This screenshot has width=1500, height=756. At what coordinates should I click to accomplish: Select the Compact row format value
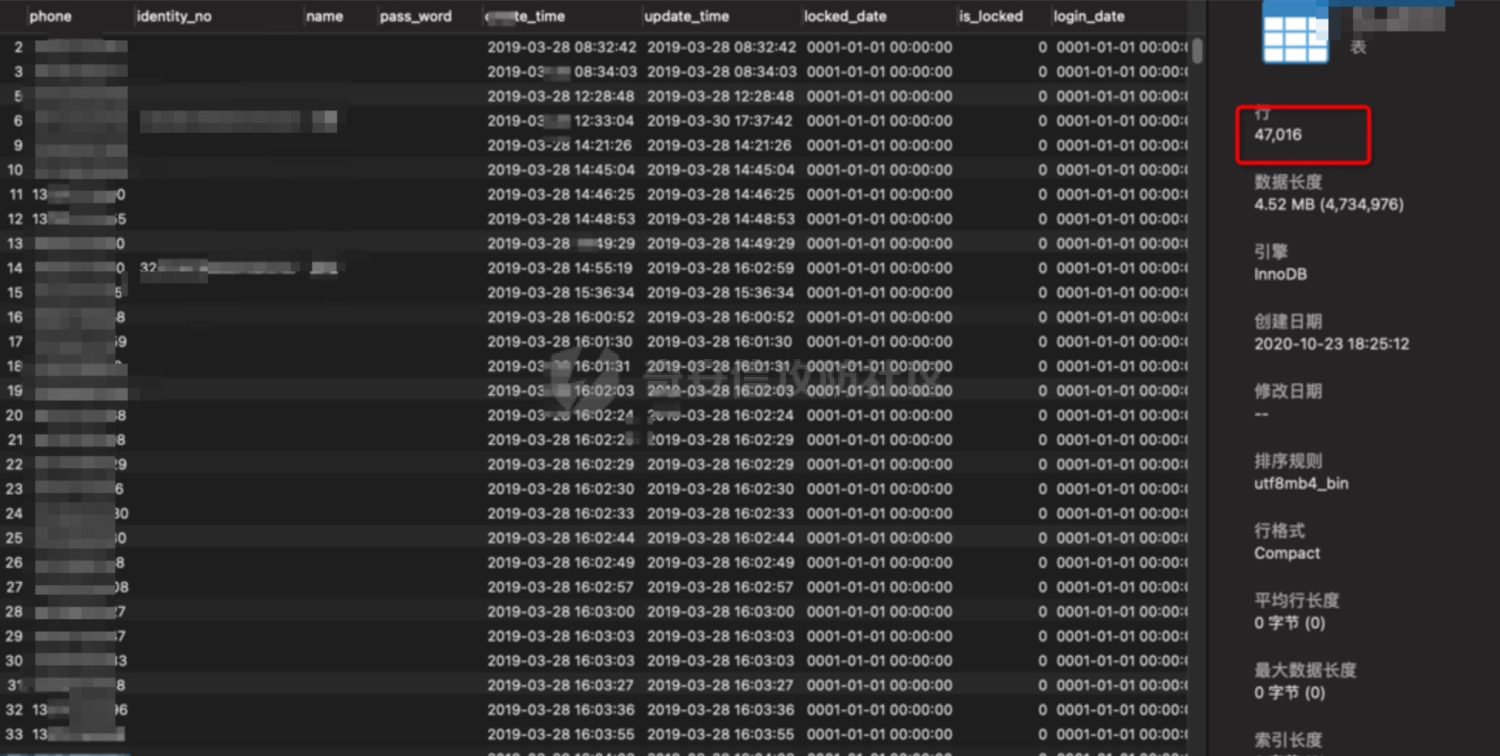(1287, 553)
